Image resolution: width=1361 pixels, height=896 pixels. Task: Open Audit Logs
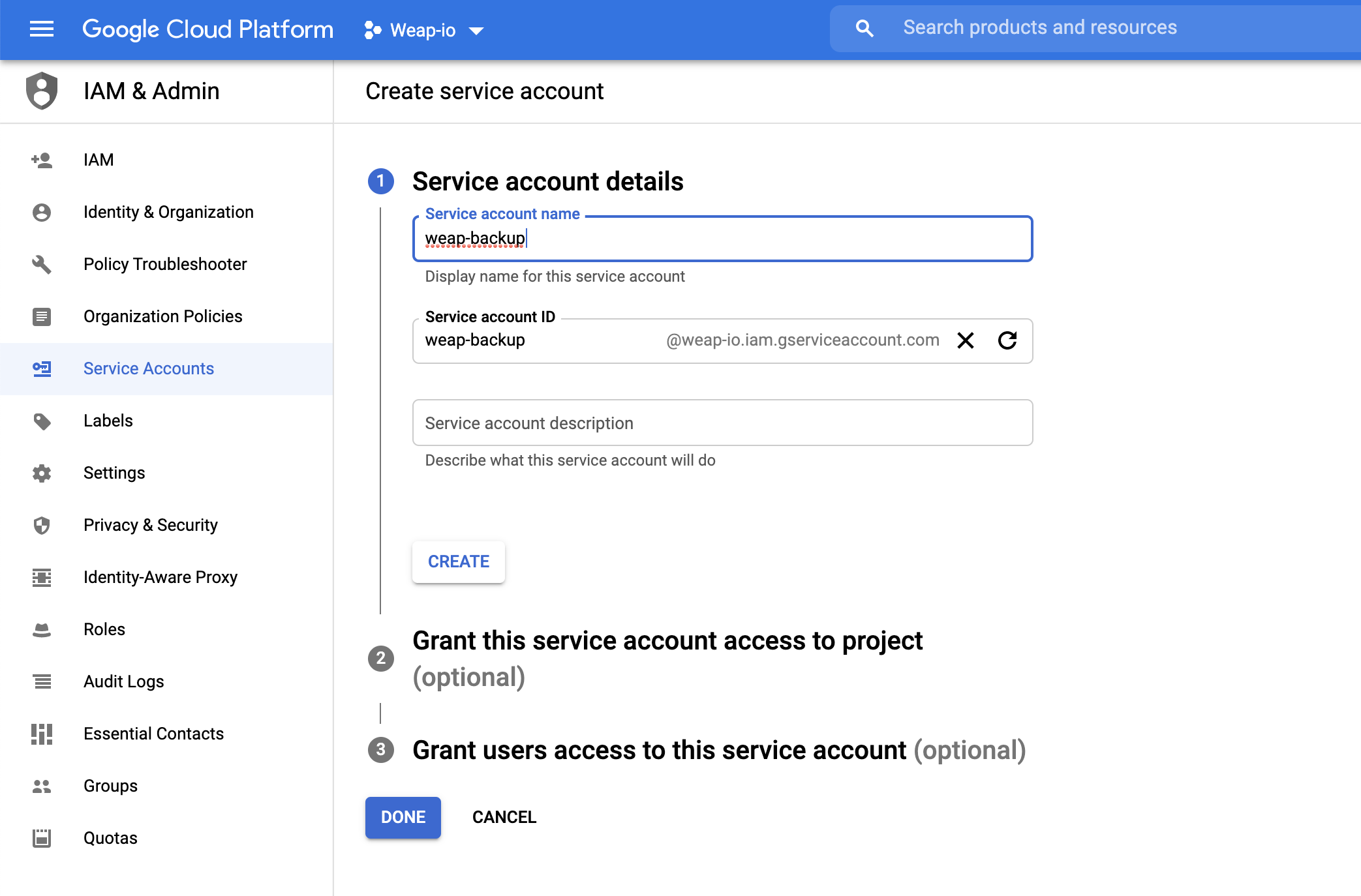[x=167, y=681]
